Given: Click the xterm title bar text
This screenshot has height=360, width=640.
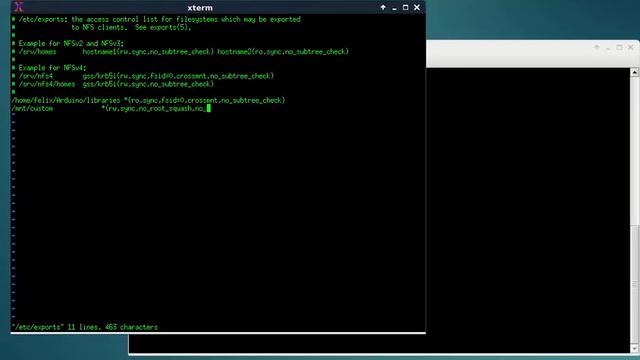Looking at the screenshot, I should pyautogui.click(x=200, y=8).
